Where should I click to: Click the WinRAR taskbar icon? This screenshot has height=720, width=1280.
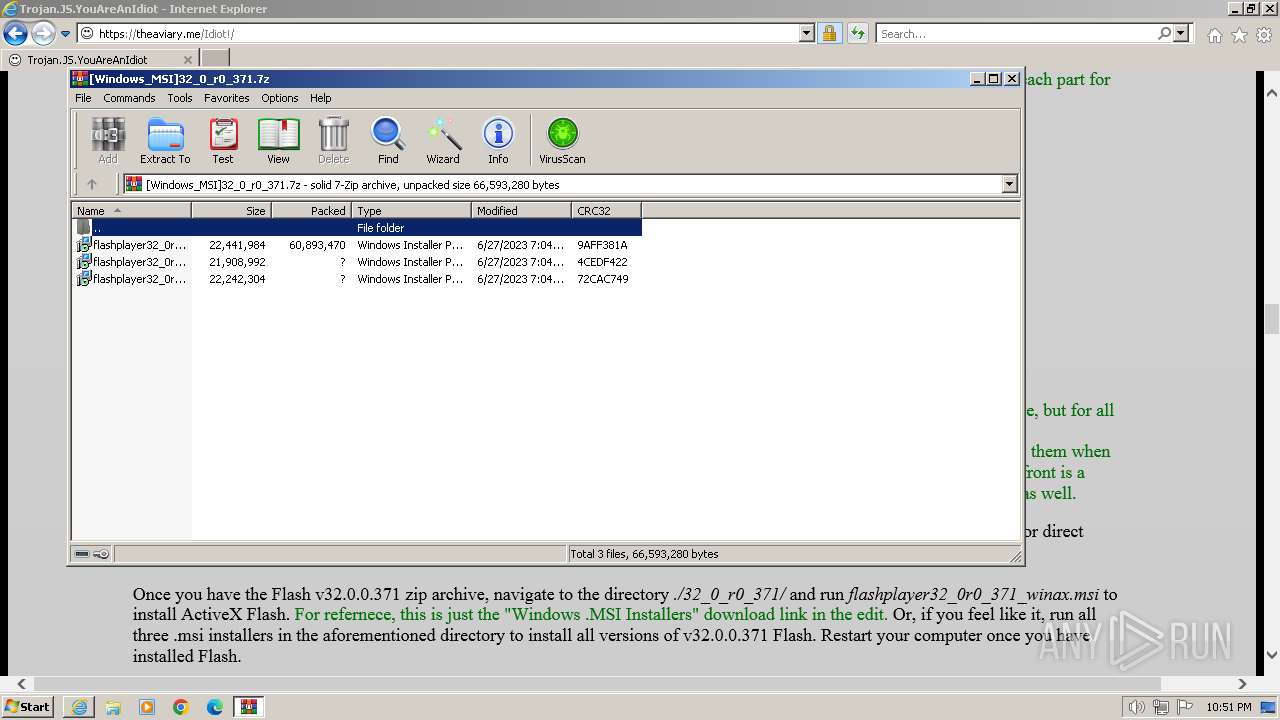coord(249,707)
